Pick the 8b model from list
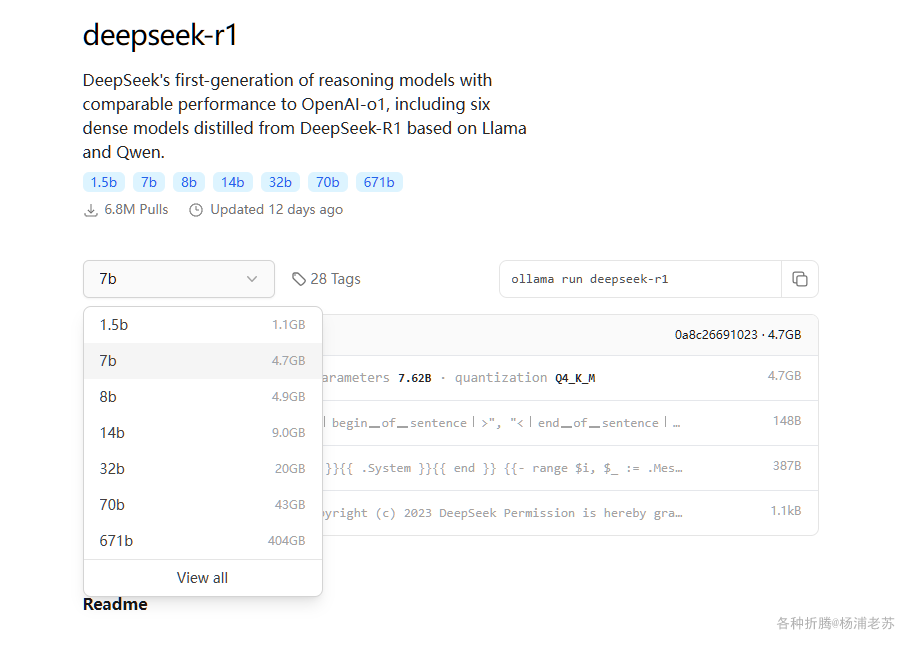 click(x=202, y=397)
